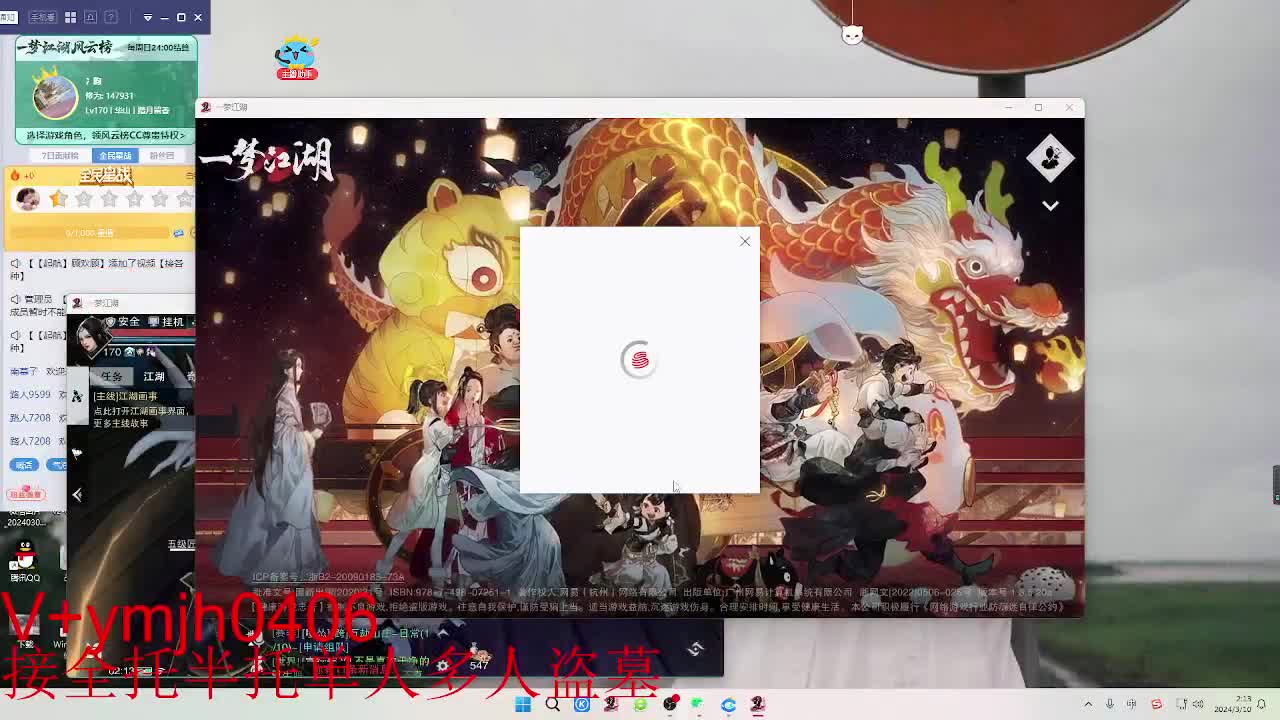This screenshot has height=720, width=1280.
Task: Open the grid layout icon in streaming toolbar
Action: point(70,17)
